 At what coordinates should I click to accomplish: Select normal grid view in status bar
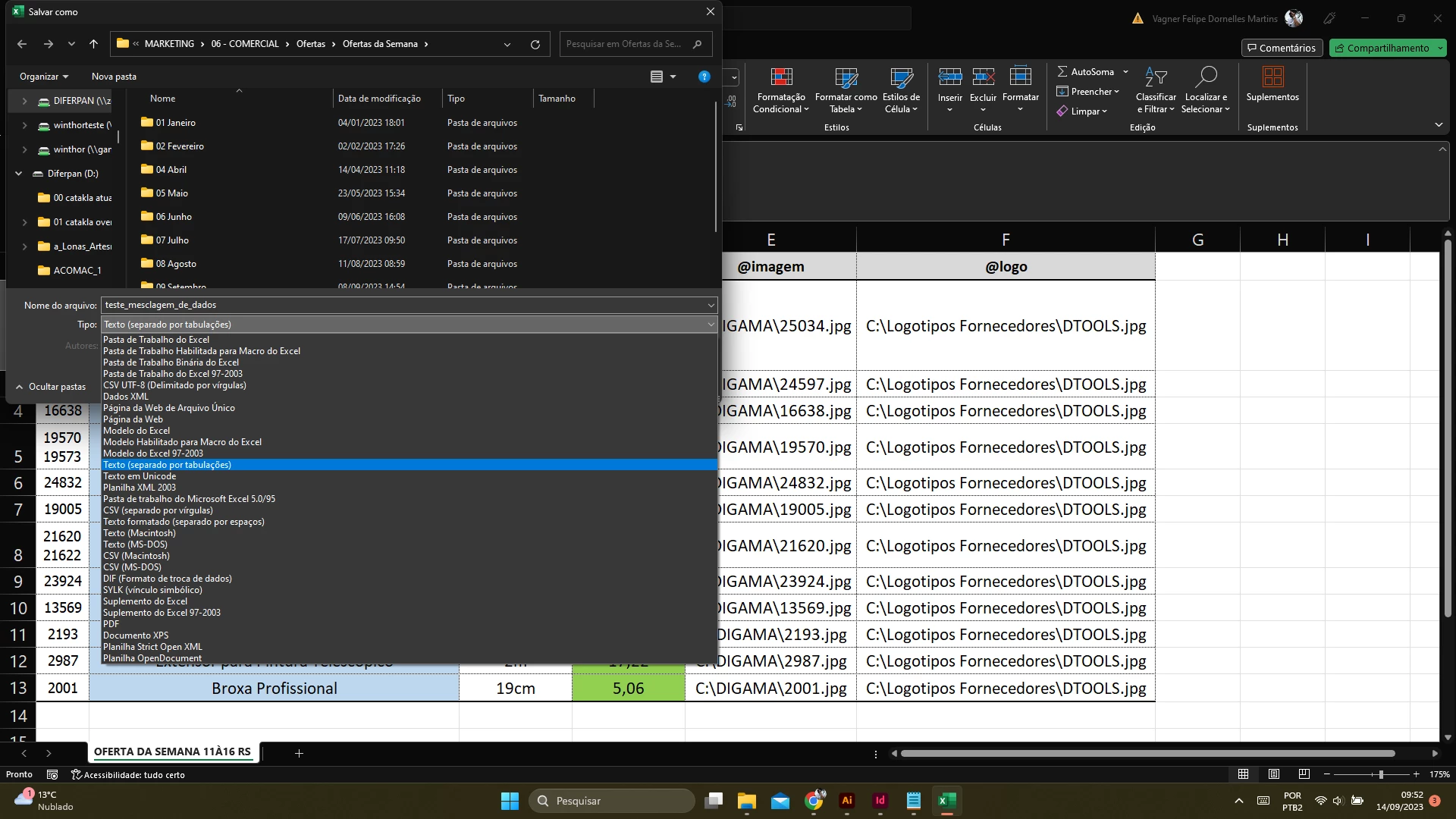[x=1243, y=774]
